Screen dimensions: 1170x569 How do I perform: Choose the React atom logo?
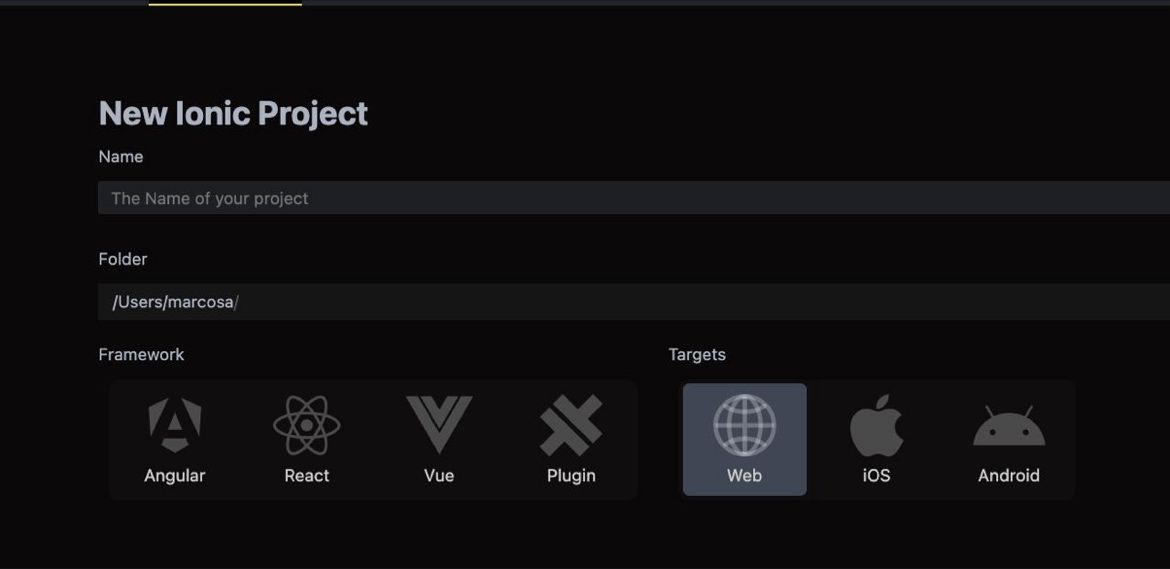(307, 425)
